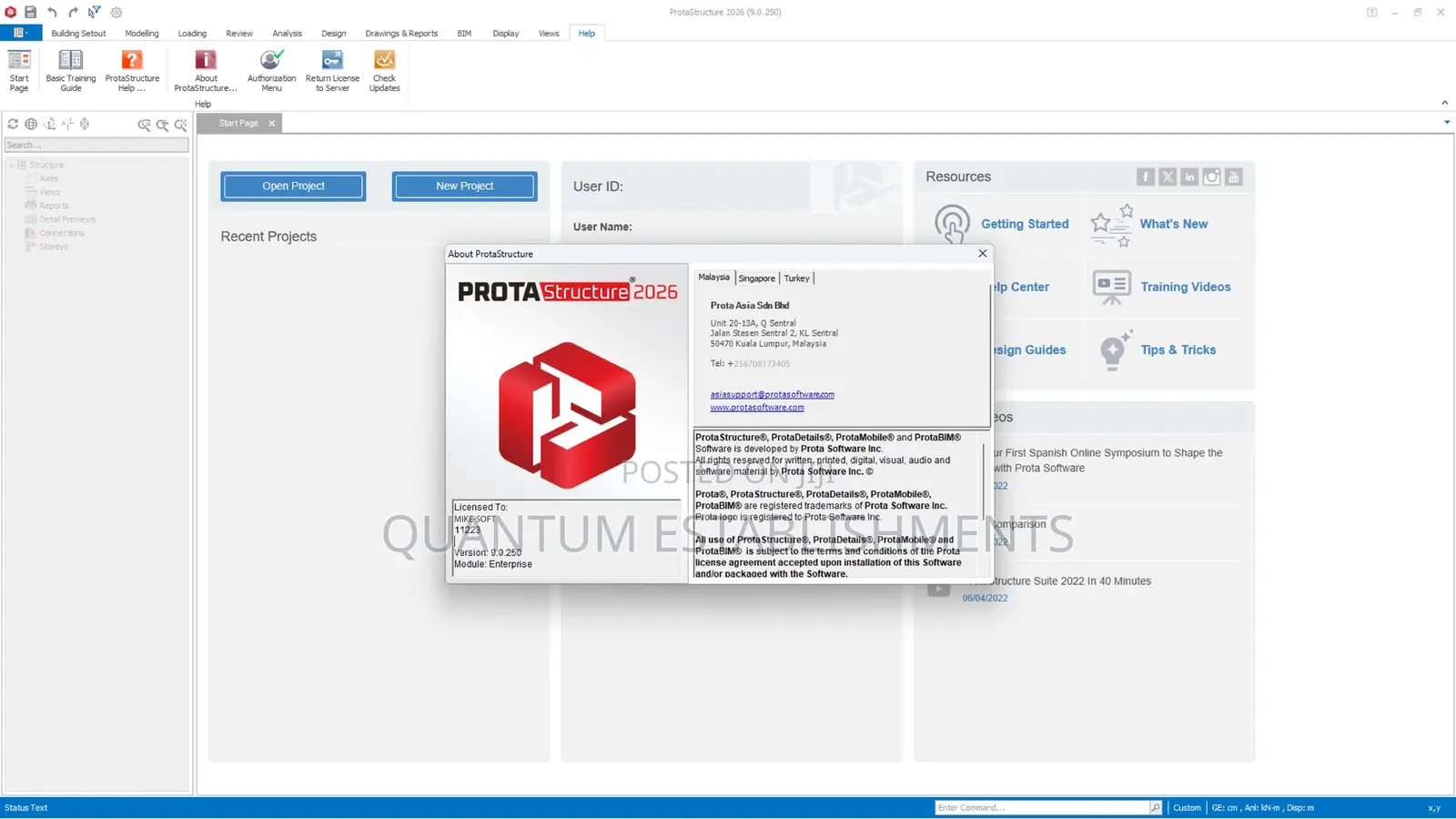The width and height of the screenshot is (1456, 819).
Task: Open the Modelling ribbon tab
Action: coord(142,33)
